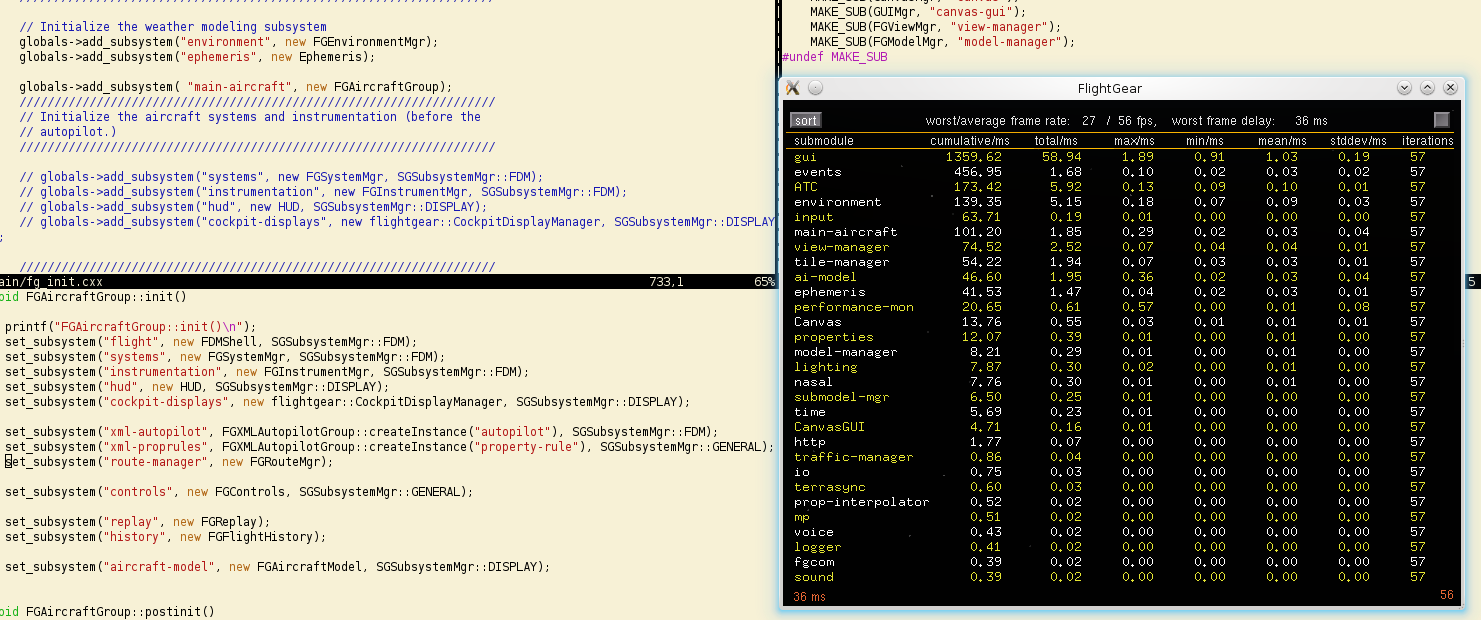Screen dimensions: 1481x620
Task: Close the performance dialog using the gray square
Action: [1441, 120]
